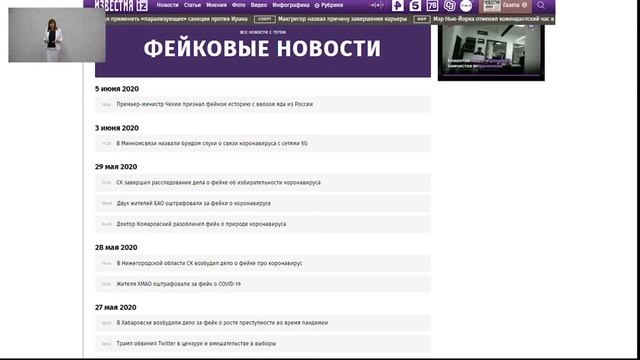Open article about Доктор Комаровский debunking fake
Viewport: 640px width, 360px height.
[263, 224]
